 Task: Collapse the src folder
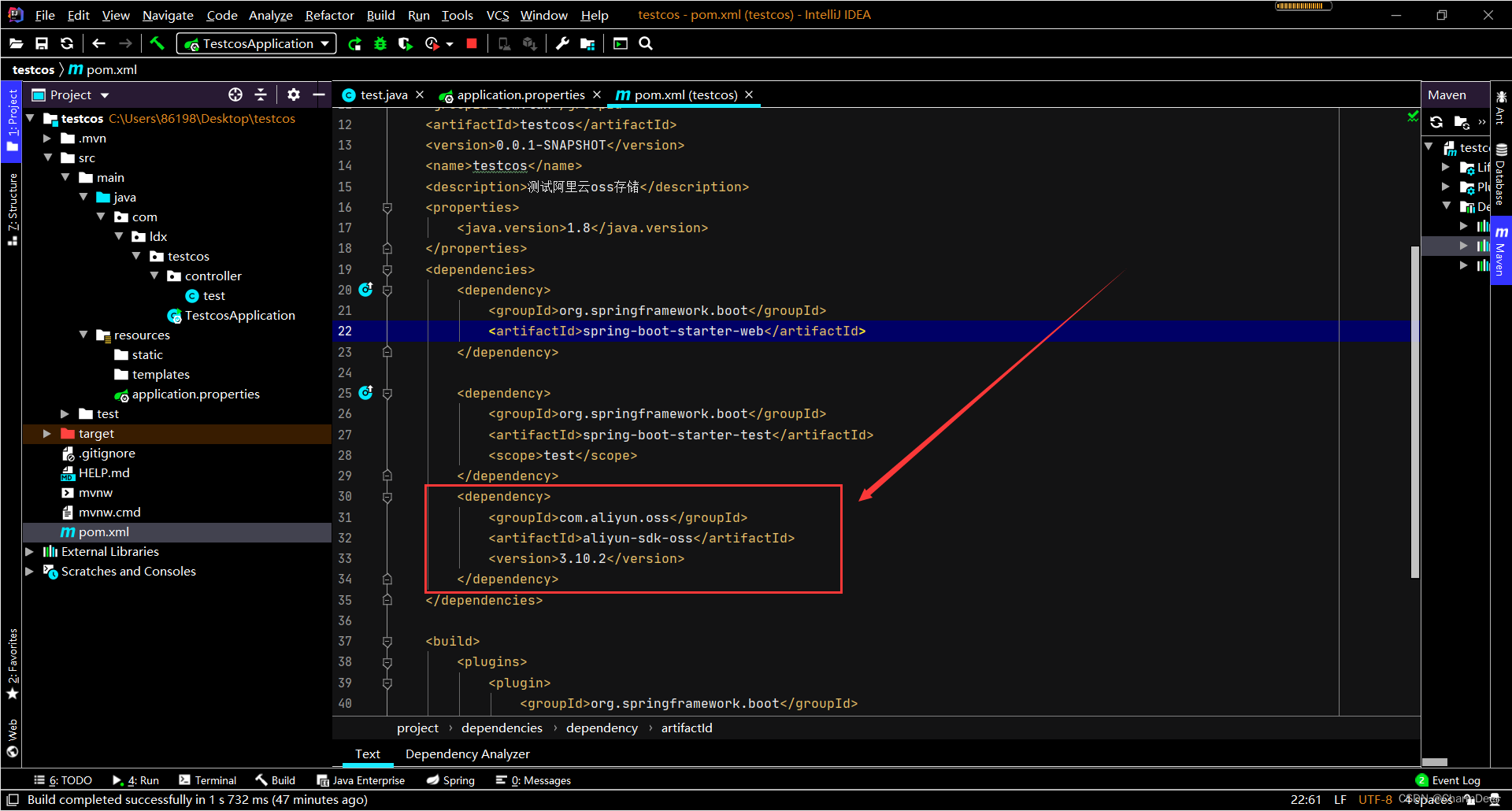(x=47, y=158)
